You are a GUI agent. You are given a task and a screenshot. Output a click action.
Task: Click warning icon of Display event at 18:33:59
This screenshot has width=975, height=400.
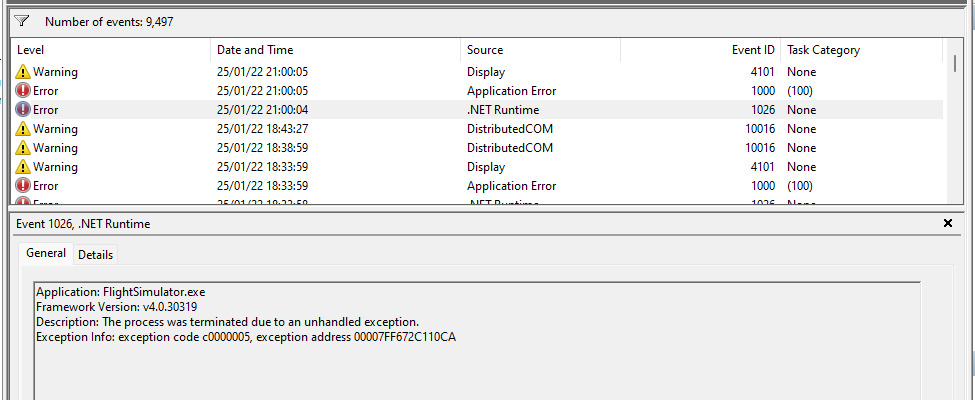(x=24, y=167)
